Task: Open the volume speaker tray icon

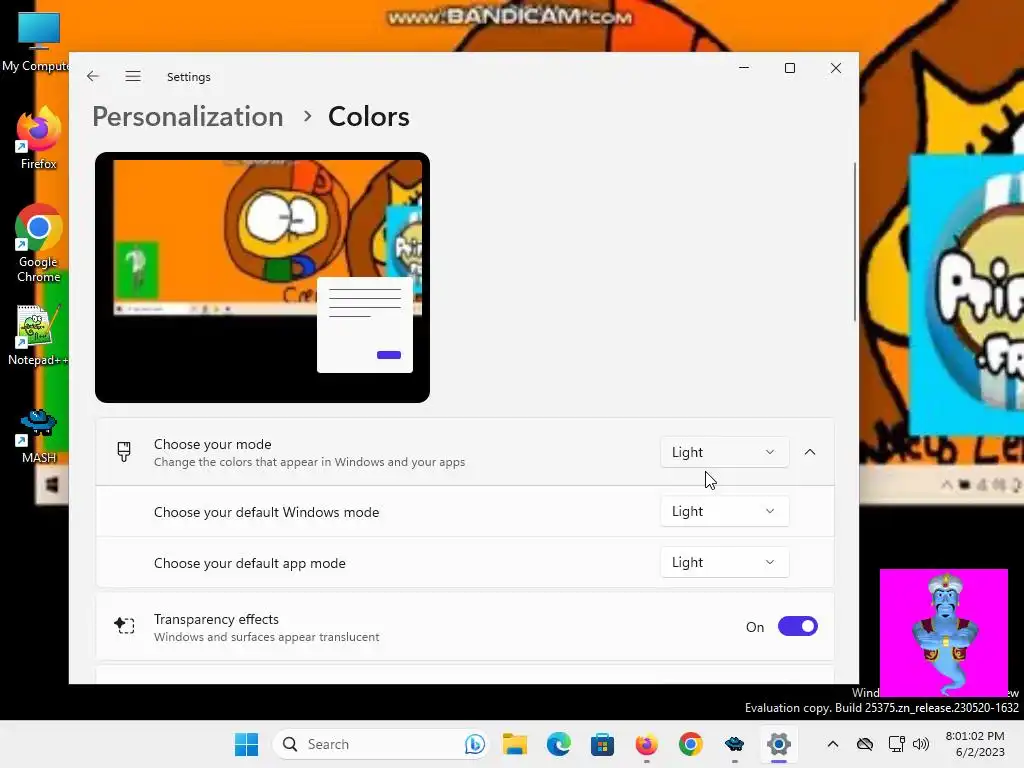Action: [x=921, y=744]
